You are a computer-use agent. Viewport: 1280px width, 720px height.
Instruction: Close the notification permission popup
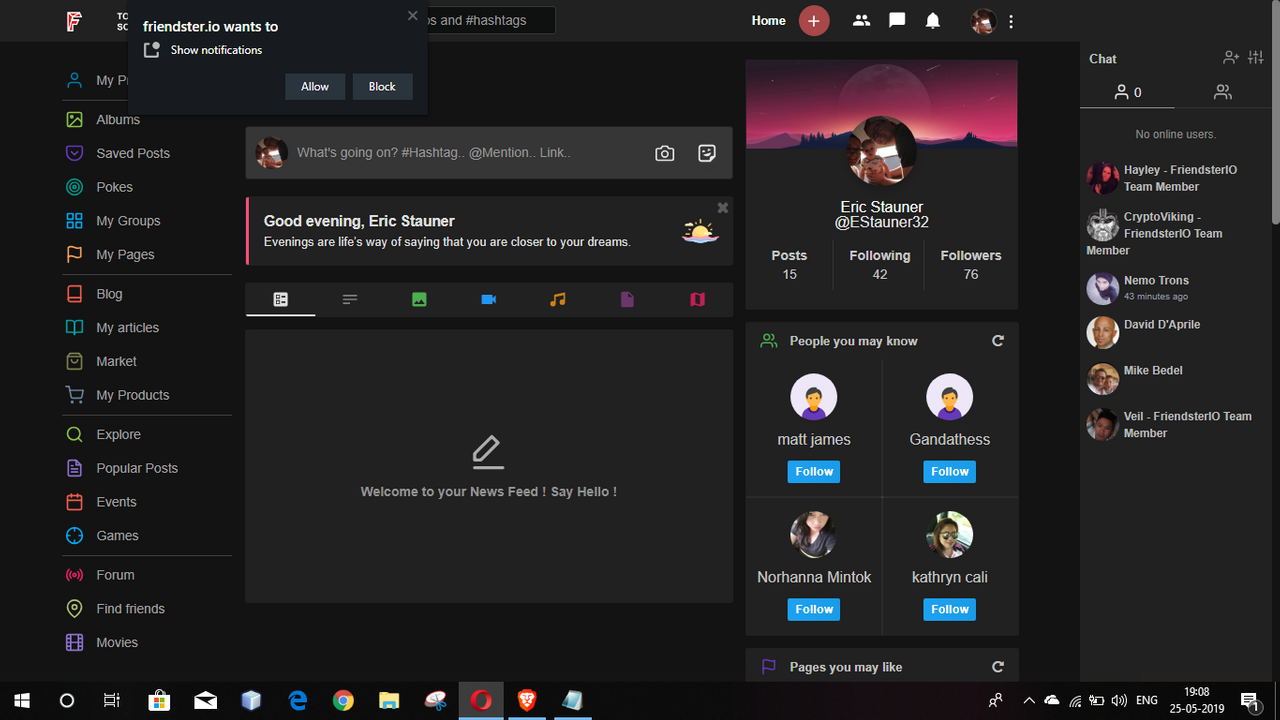[x=413, y=15]
